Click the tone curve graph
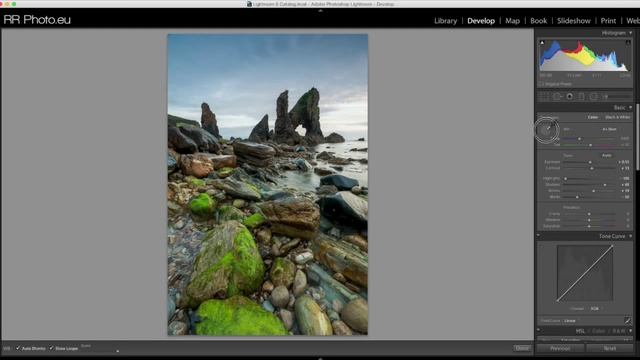 pyautogui.click(x=585, y=273)
